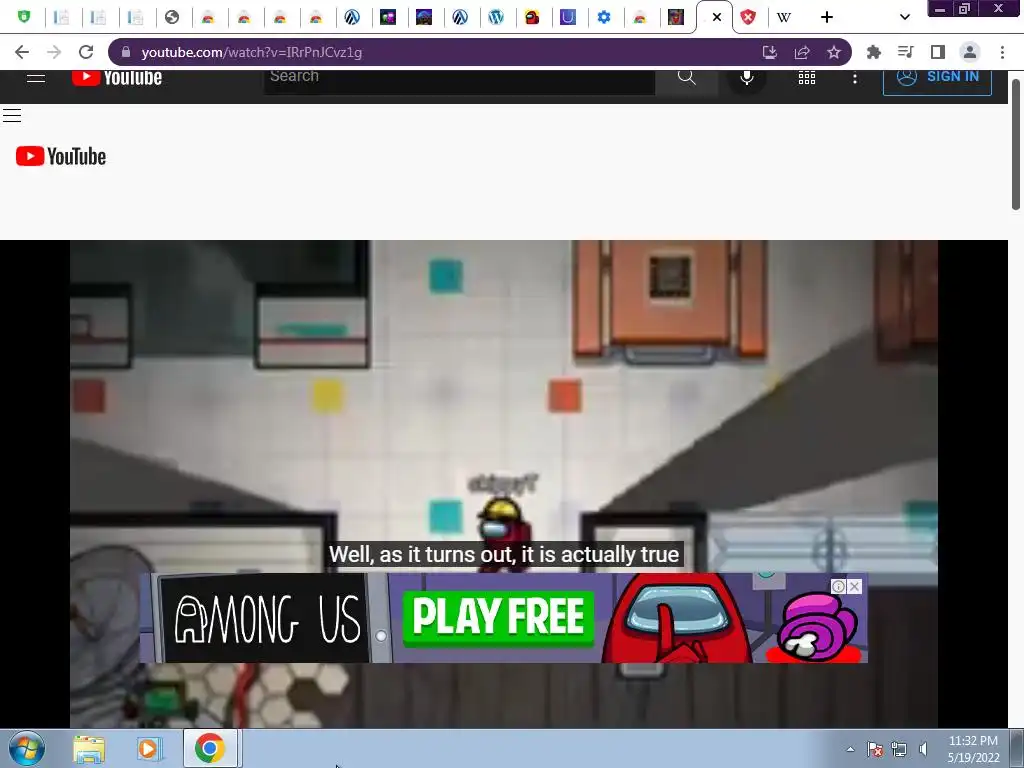
Task: Bookmark this page with the star icon
Action: tap(834, 52)
